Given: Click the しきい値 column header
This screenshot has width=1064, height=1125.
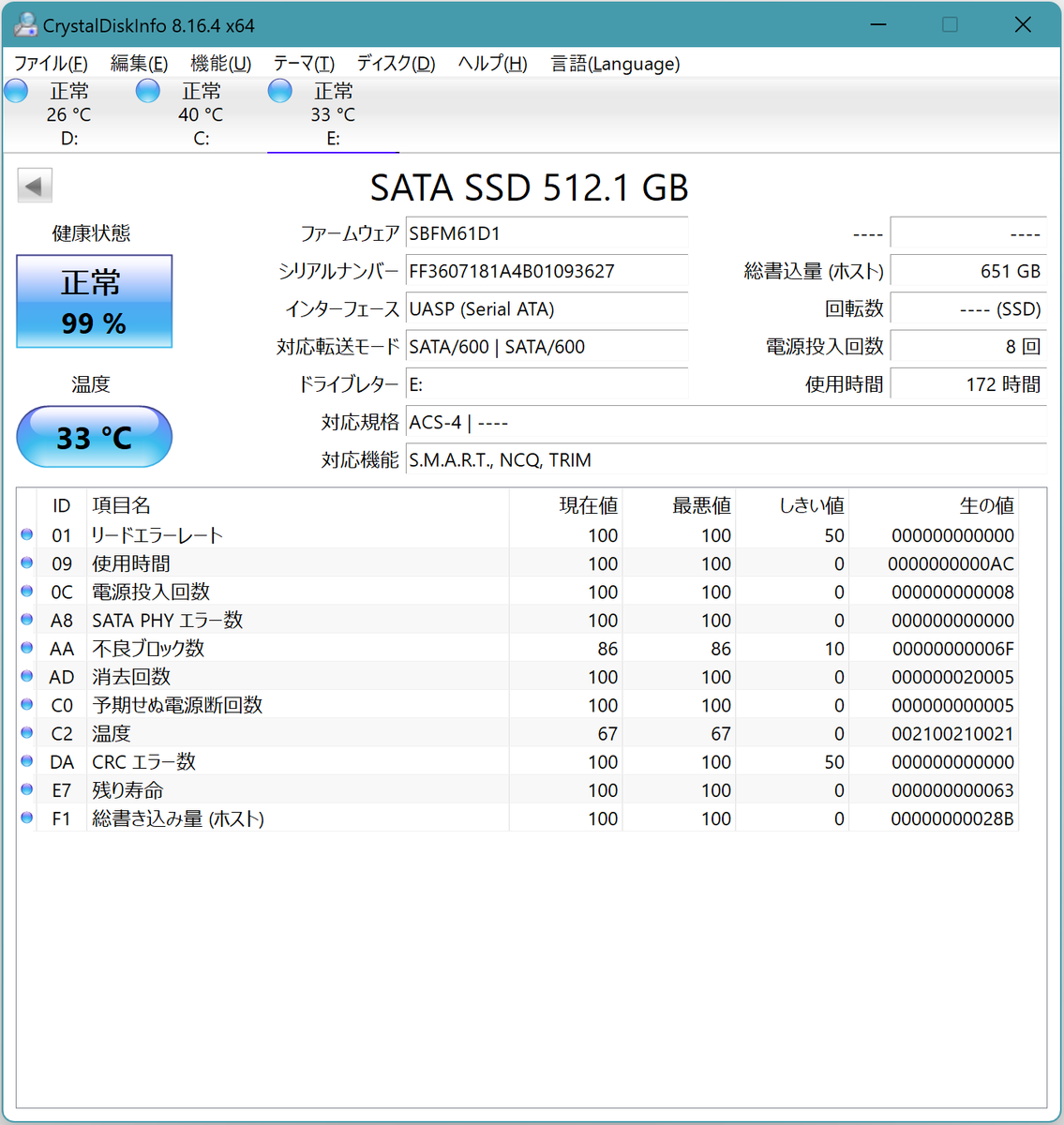Looking at the screenshot, I should coord(792,505).
